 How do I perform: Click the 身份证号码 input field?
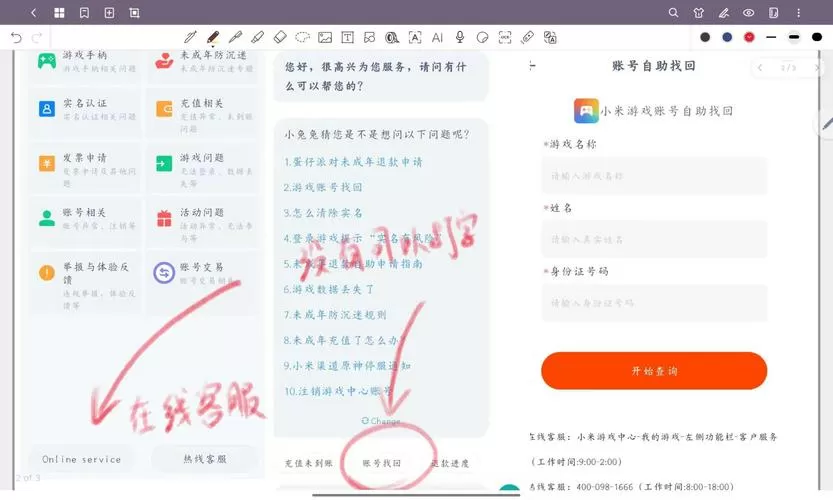pyautogui.click(x=654, y=303)
